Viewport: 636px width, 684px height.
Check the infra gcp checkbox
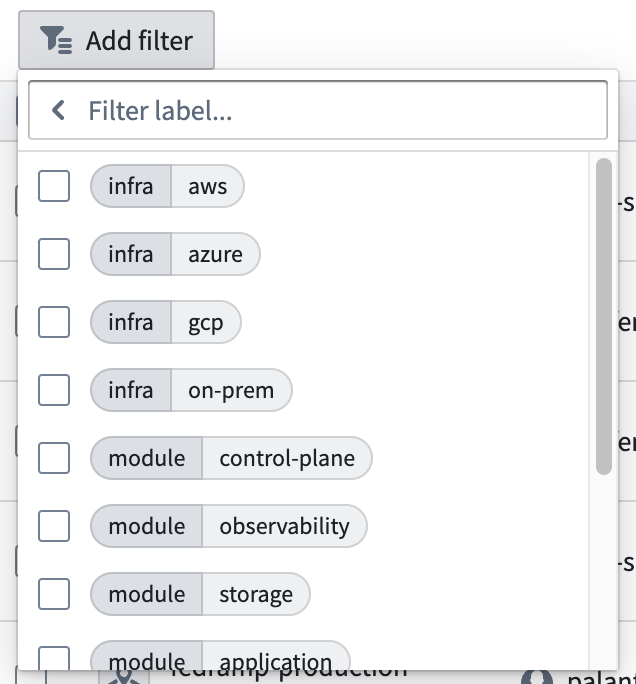click(x=54, y=322)
